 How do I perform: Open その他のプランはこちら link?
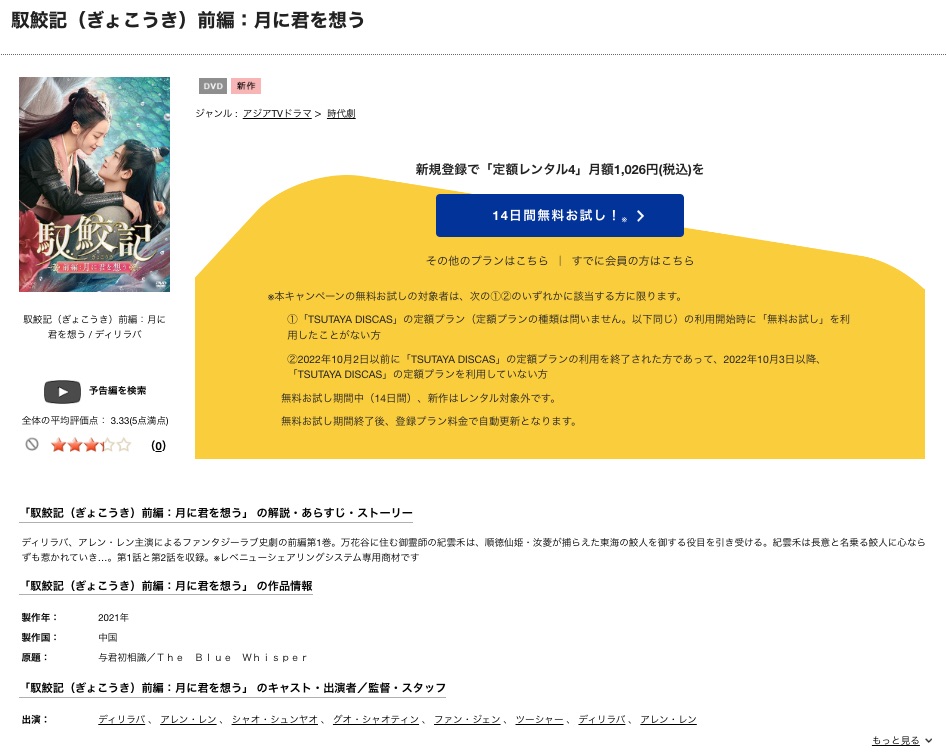point(487,261)
